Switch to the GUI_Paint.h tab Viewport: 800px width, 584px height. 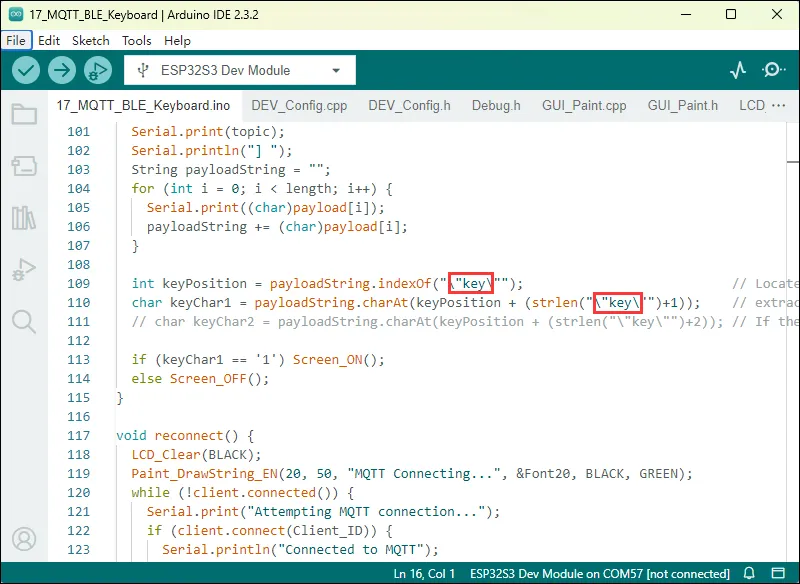click(x=683, y=105)
